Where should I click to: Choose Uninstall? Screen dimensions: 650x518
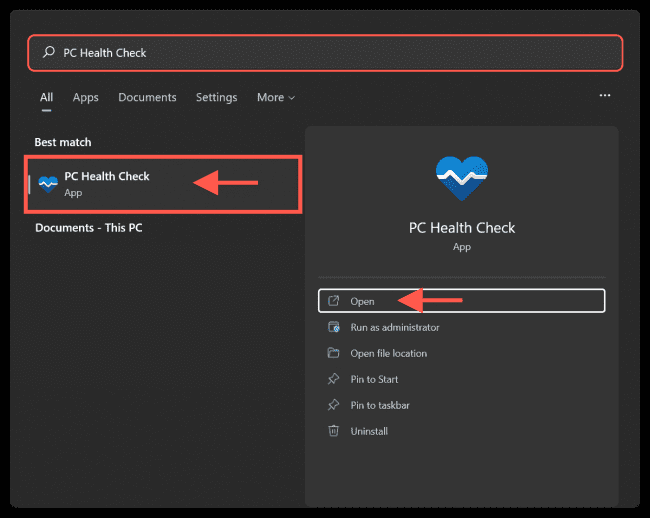461,431
